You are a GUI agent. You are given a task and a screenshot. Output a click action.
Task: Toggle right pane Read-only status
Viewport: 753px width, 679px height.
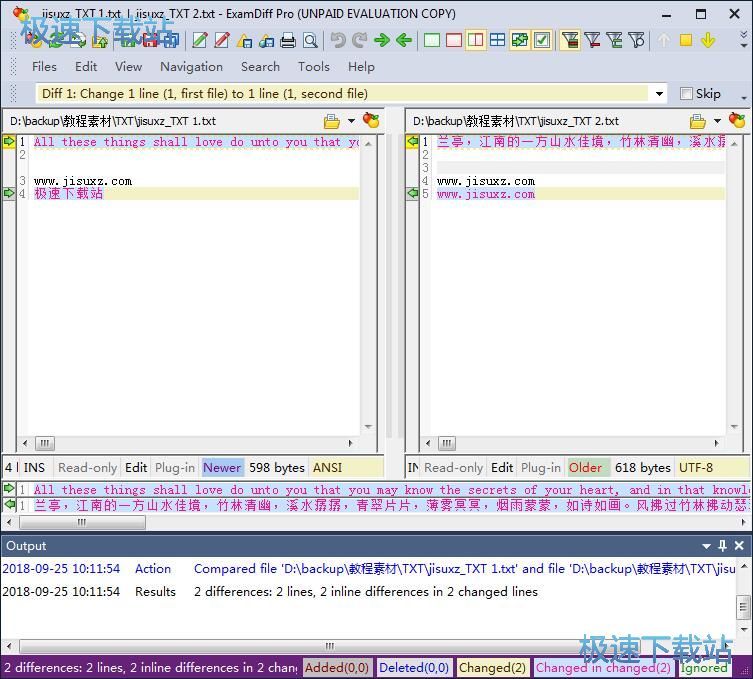pos(453,468)
